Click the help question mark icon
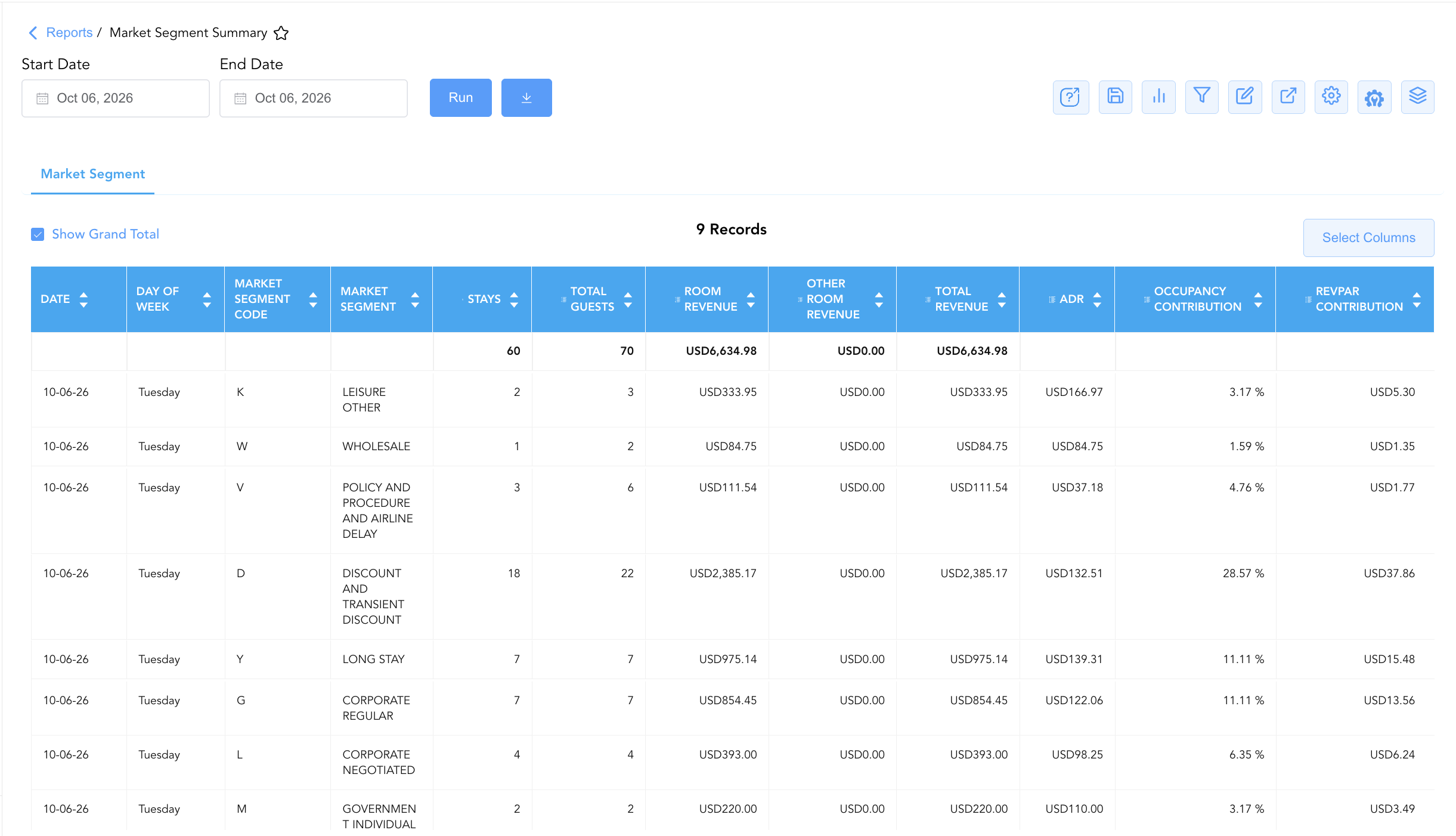The image size is (1456, 836). click(x=1070, y=97)
